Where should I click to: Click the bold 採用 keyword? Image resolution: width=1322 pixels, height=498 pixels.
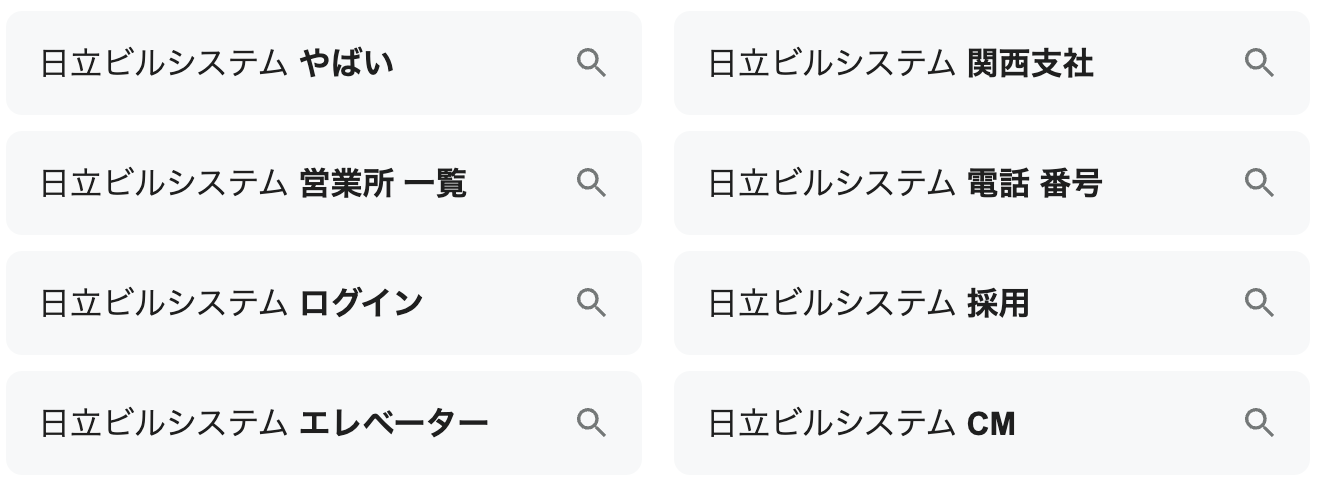tap(998, 304)
